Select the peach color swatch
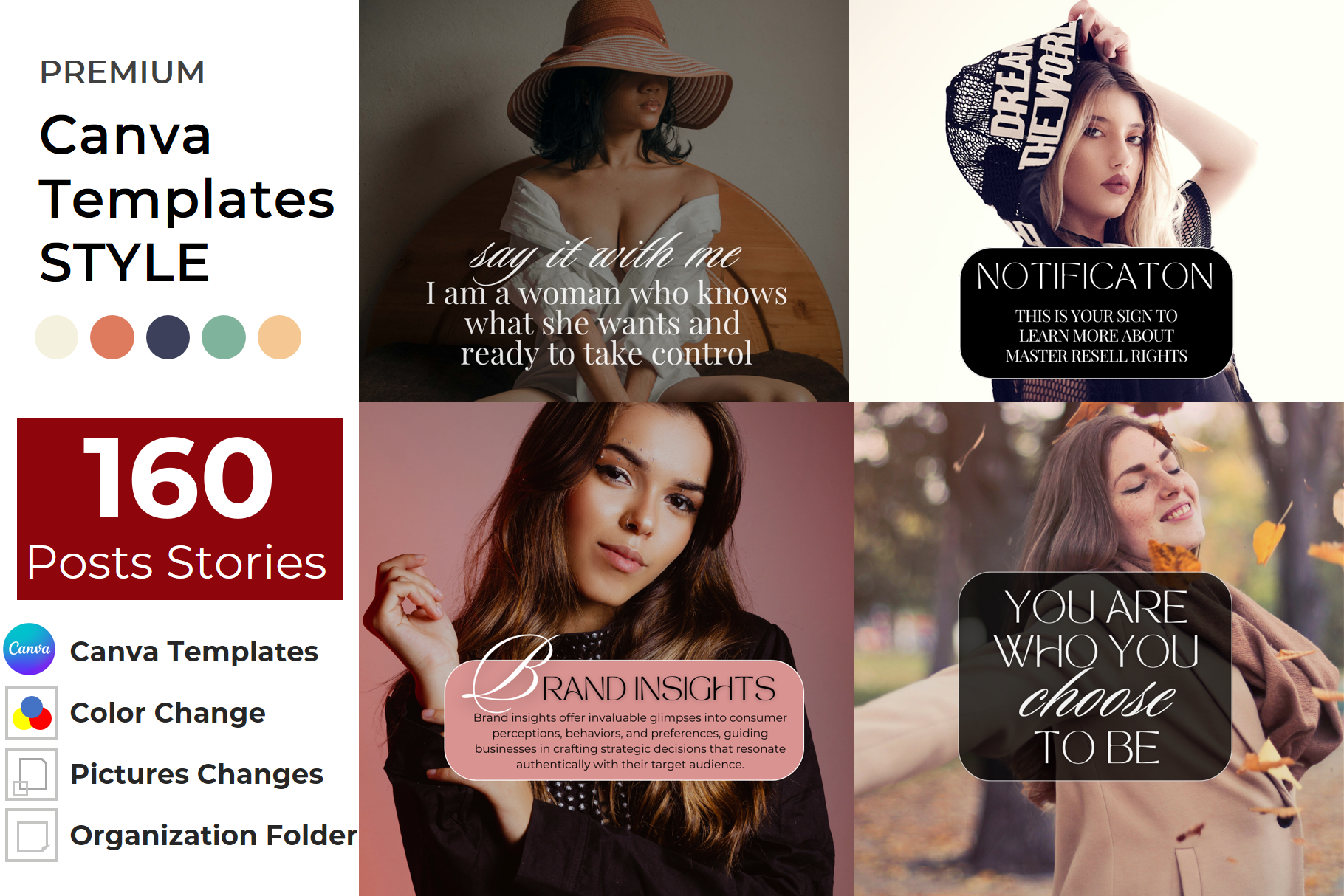The width and height of the screenshot is (1344, 896). coord(279,337)
